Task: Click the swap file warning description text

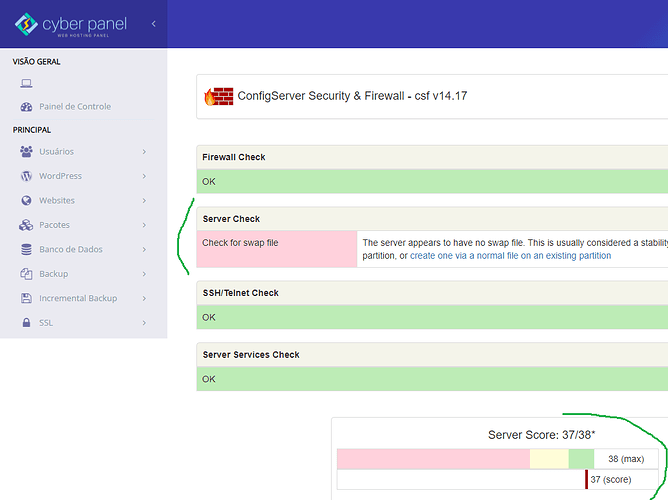Action: point(515,249)
